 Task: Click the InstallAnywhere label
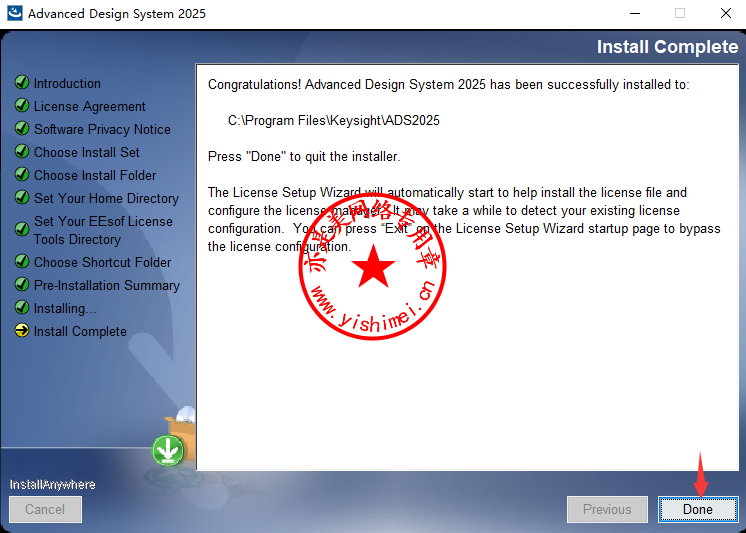52,484
